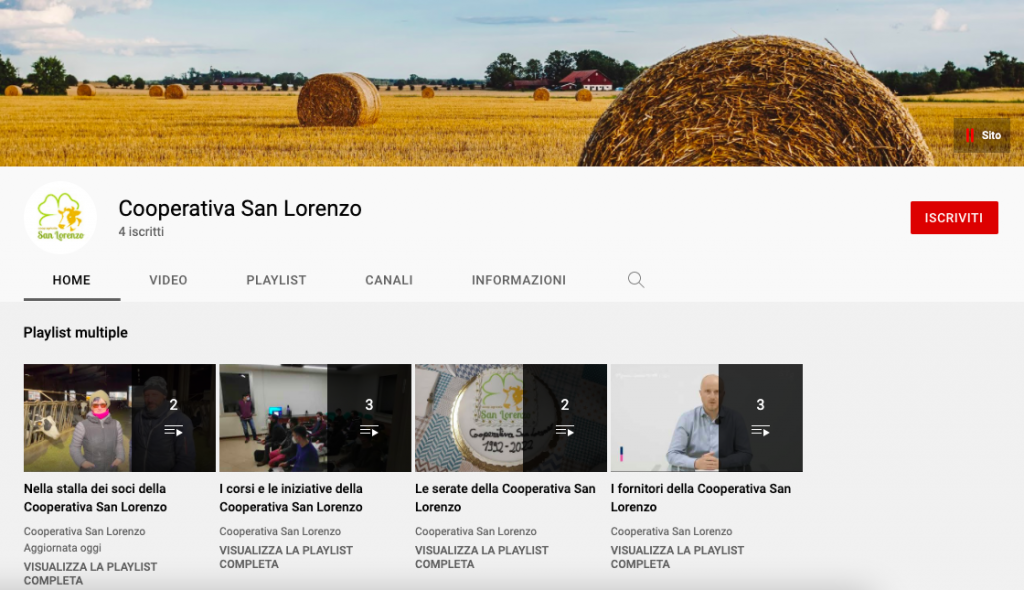This screenshot has width=1024, height=590.
Task: Click the playlist icon on the 'I corsi' thumbnail
Action: [x=369, y=431]
